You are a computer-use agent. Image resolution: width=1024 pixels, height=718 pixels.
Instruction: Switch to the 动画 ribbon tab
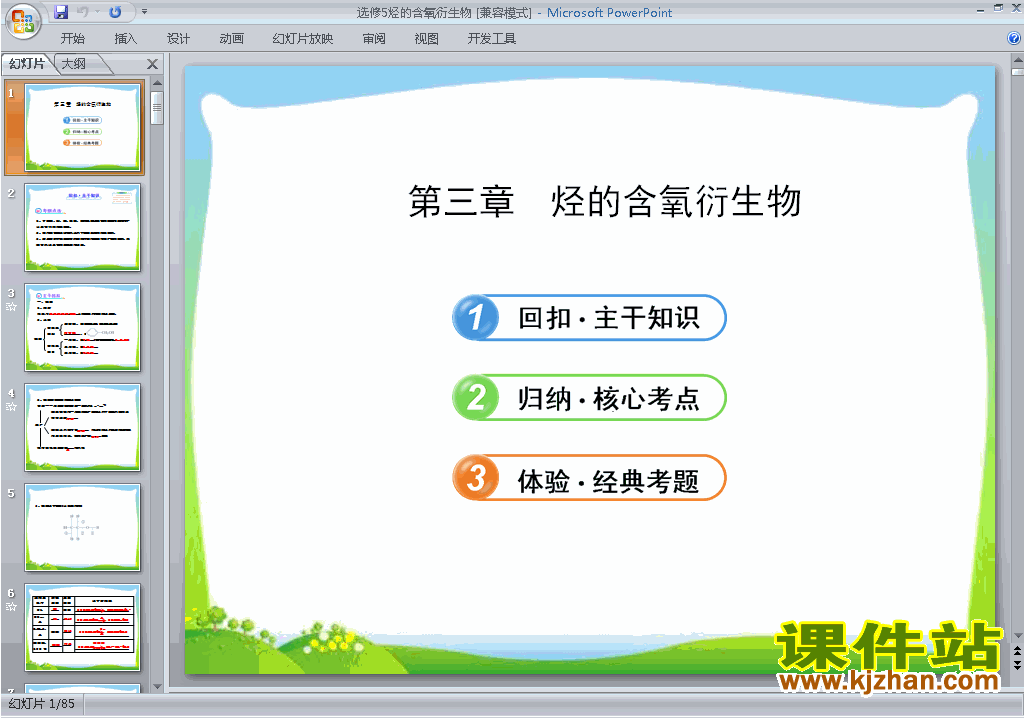pyautogui.click(x=231, y=39)
